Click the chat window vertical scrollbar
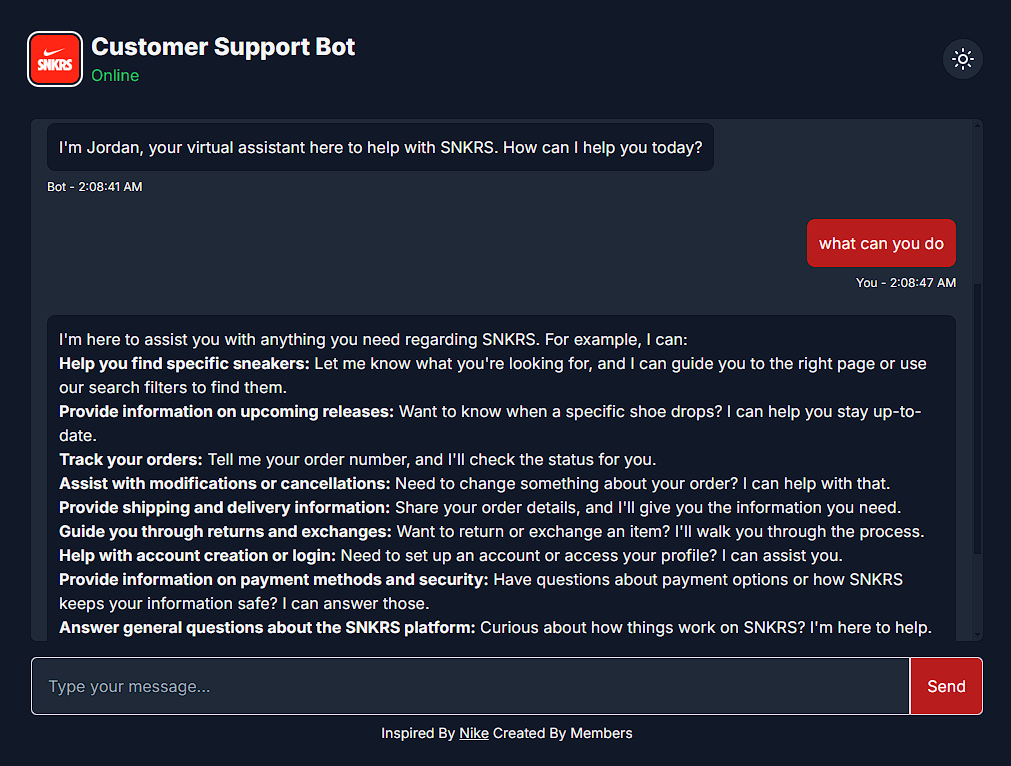This screenshot has height=766, width=1011. point(978,420)
